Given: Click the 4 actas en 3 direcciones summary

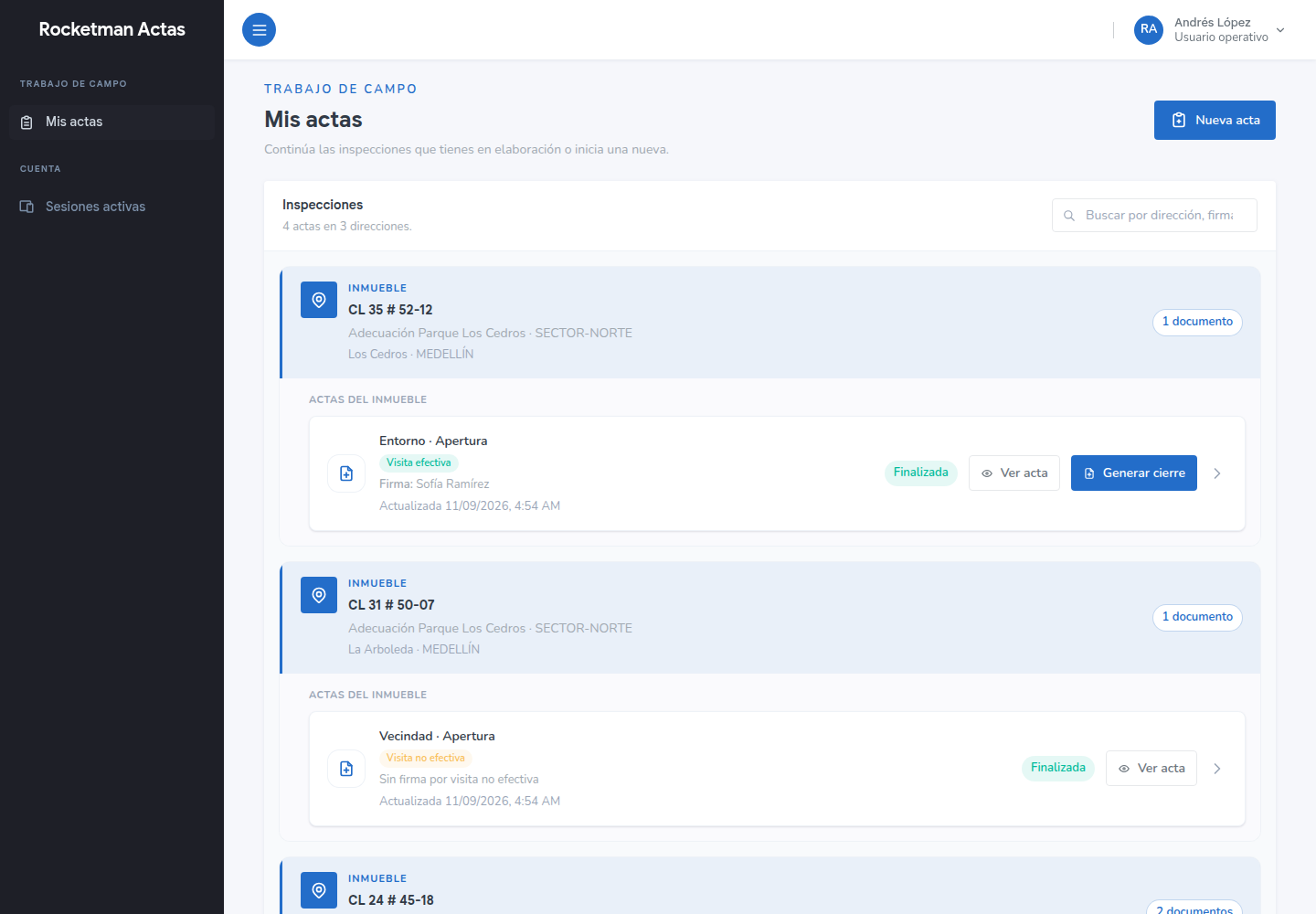Looking at the screenshot, I should [x=347, y=227].
